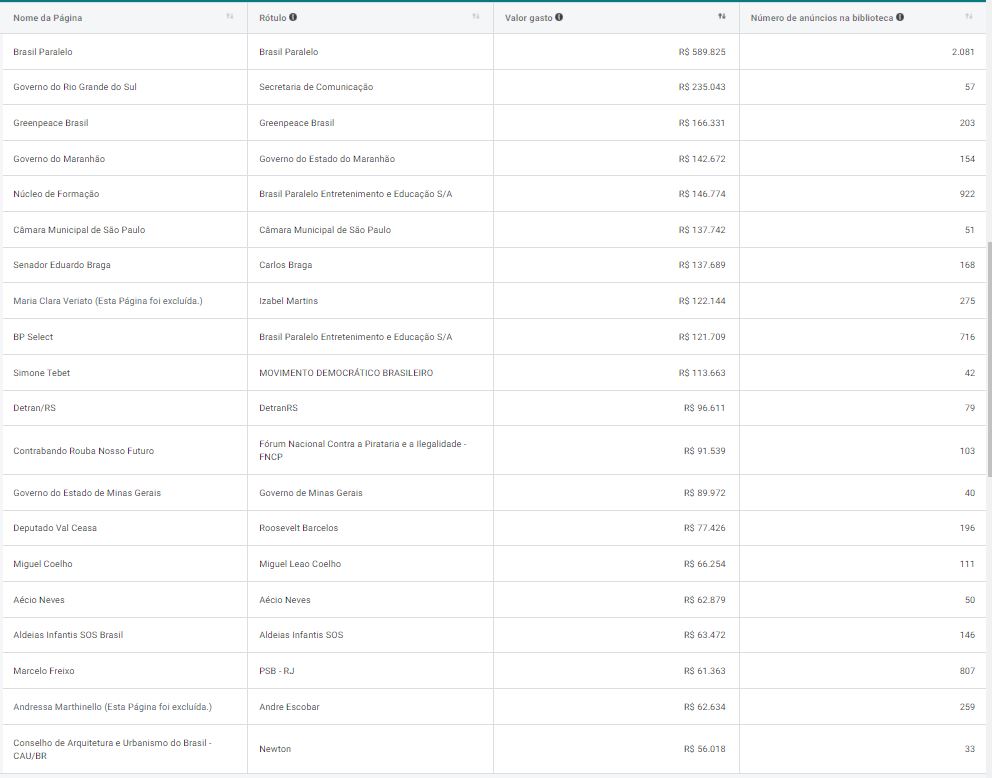Click Newton label cell
The image size is (992, 778).
tap(275, 749)
